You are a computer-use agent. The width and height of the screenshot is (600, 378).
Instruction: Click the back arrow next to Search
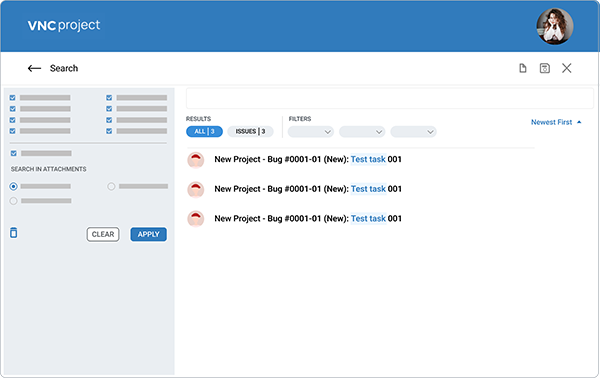[x=34, y=68]
